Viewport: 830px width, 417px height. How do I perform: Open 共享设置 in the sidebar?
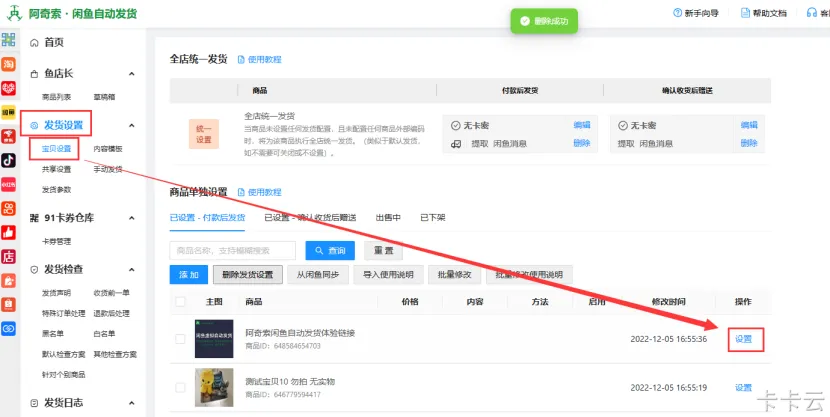tap(56, 169)
